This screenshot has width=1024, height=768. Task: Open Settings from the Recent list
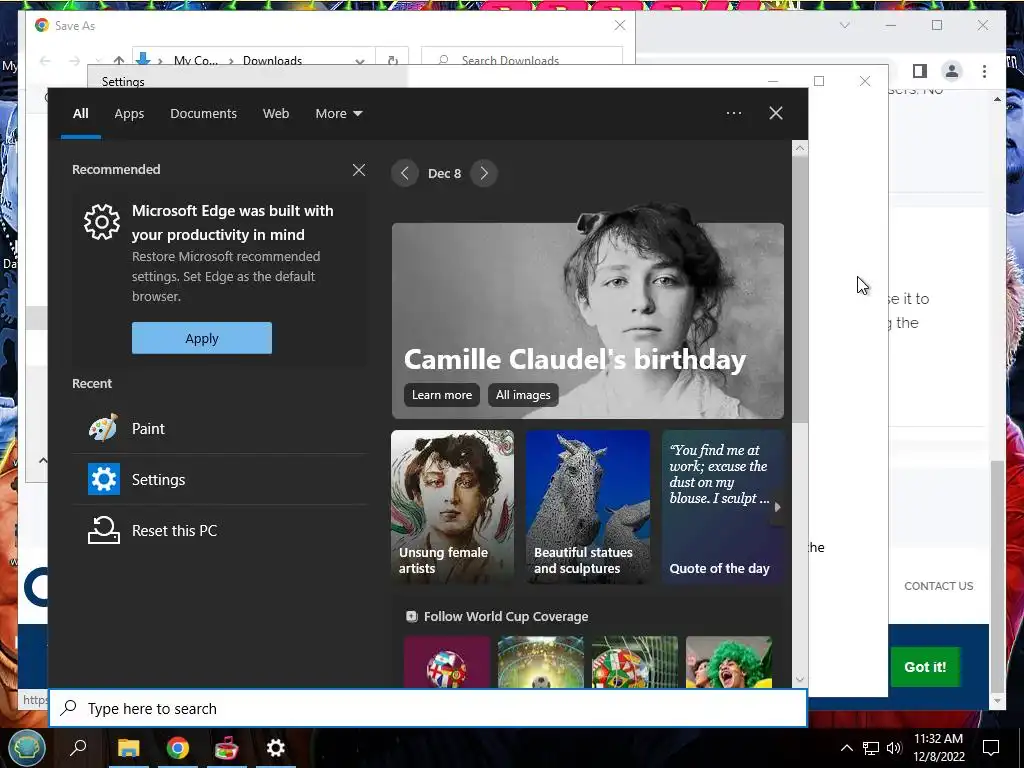click(x=219, y=479)
